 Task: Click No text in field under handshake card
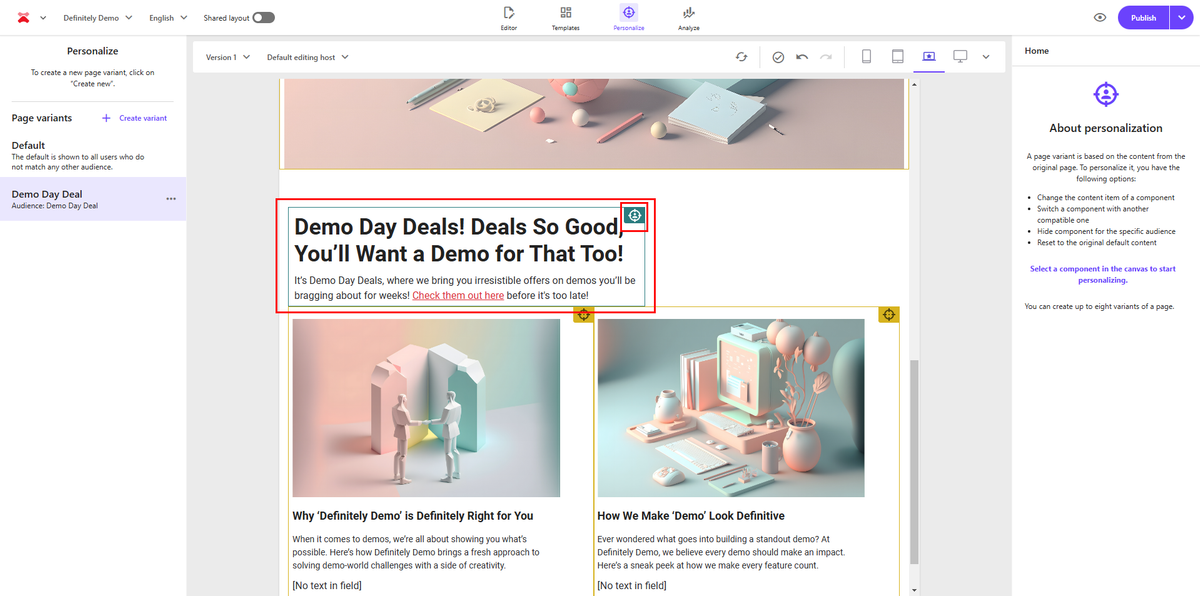(x=327, y=585)
